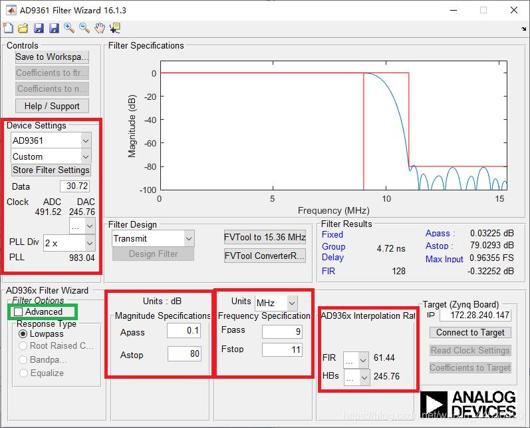This screenshot has height=428, width=530.
Task: Open the Transmit filter design dropdown
Action: 153,239
